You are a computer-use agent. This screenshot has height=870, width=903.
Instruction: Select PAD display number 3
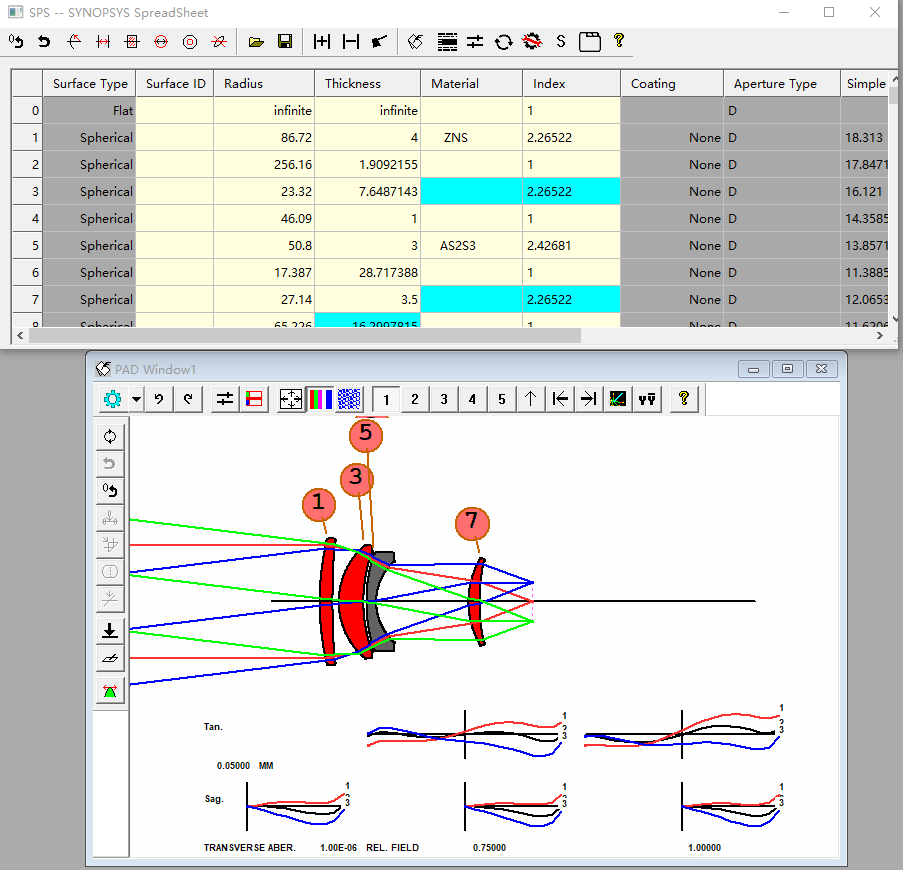tap(444, 399)
